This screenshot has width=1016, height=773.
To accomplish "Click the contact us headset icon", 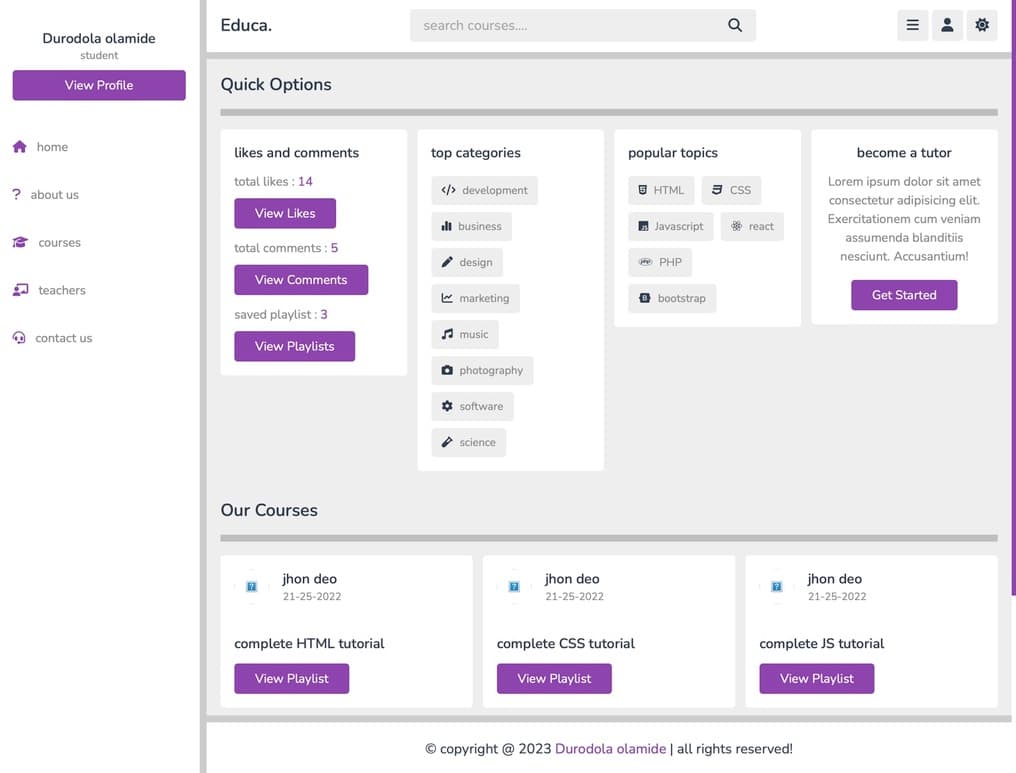I will (x=19, y=338).
